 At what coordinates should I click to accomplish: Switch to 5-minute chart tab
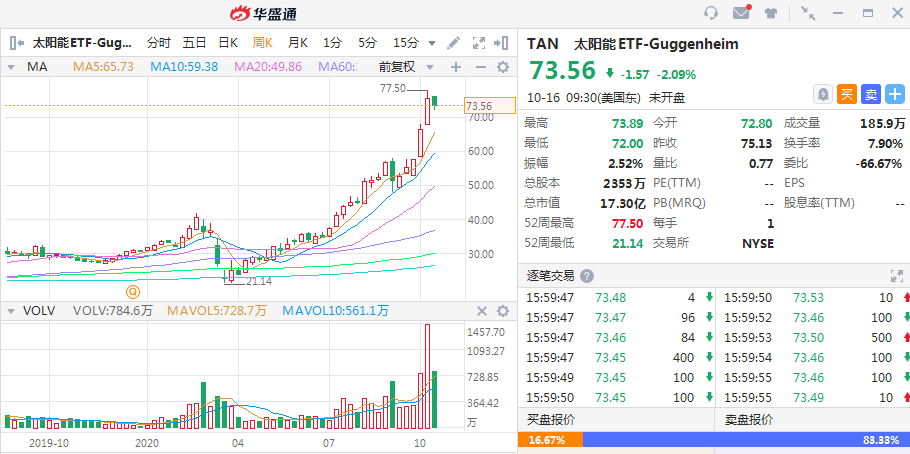[x=367, y=42]
